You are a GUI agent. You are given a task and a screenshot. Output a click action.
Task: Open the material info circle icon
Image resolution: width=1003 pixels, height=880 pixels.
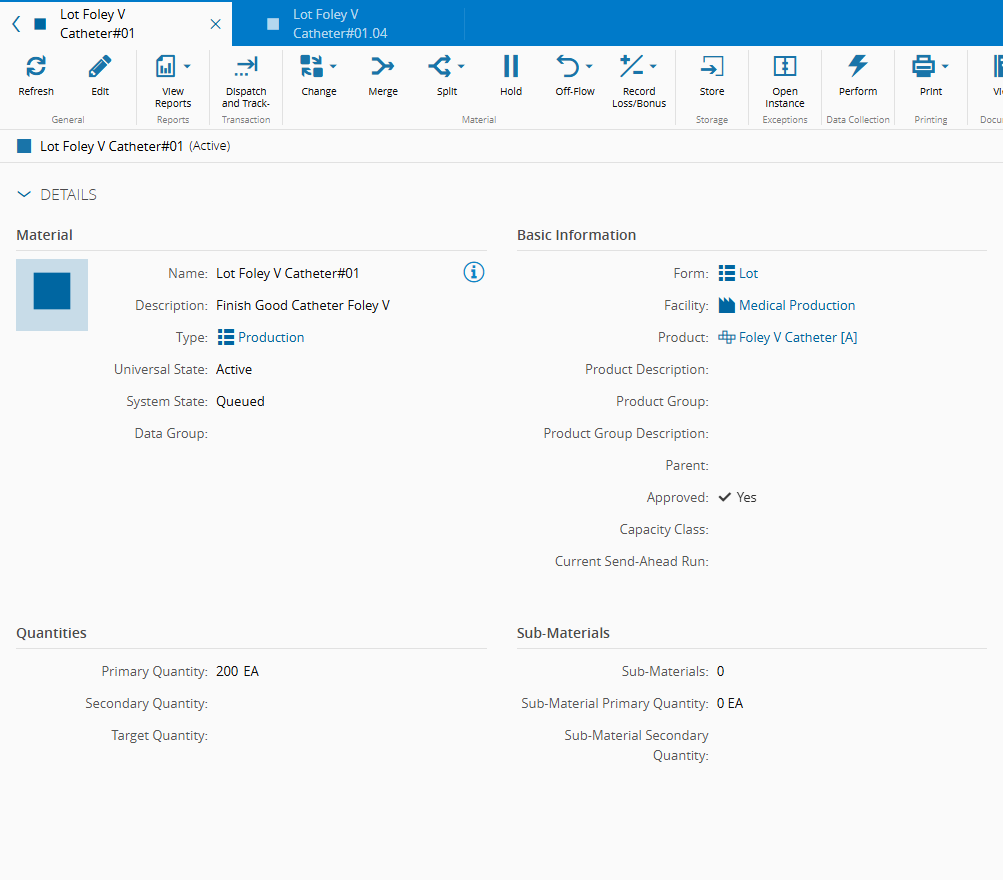pyautogui.click(x=474, y=272)
